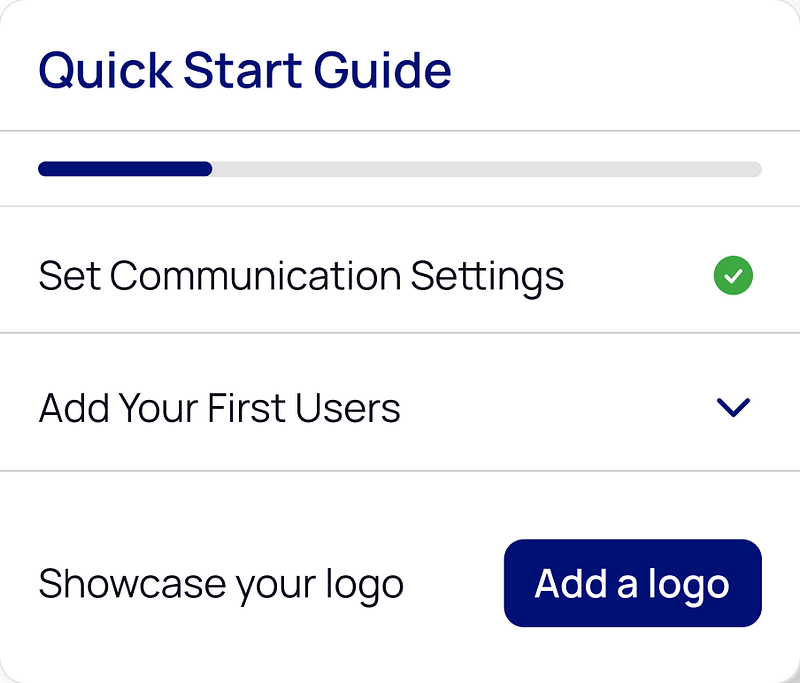The image size is (800, 683).
Task: Click the word logo in Showcase your logo
Action: pyautogui.click(x=365, y=586)
